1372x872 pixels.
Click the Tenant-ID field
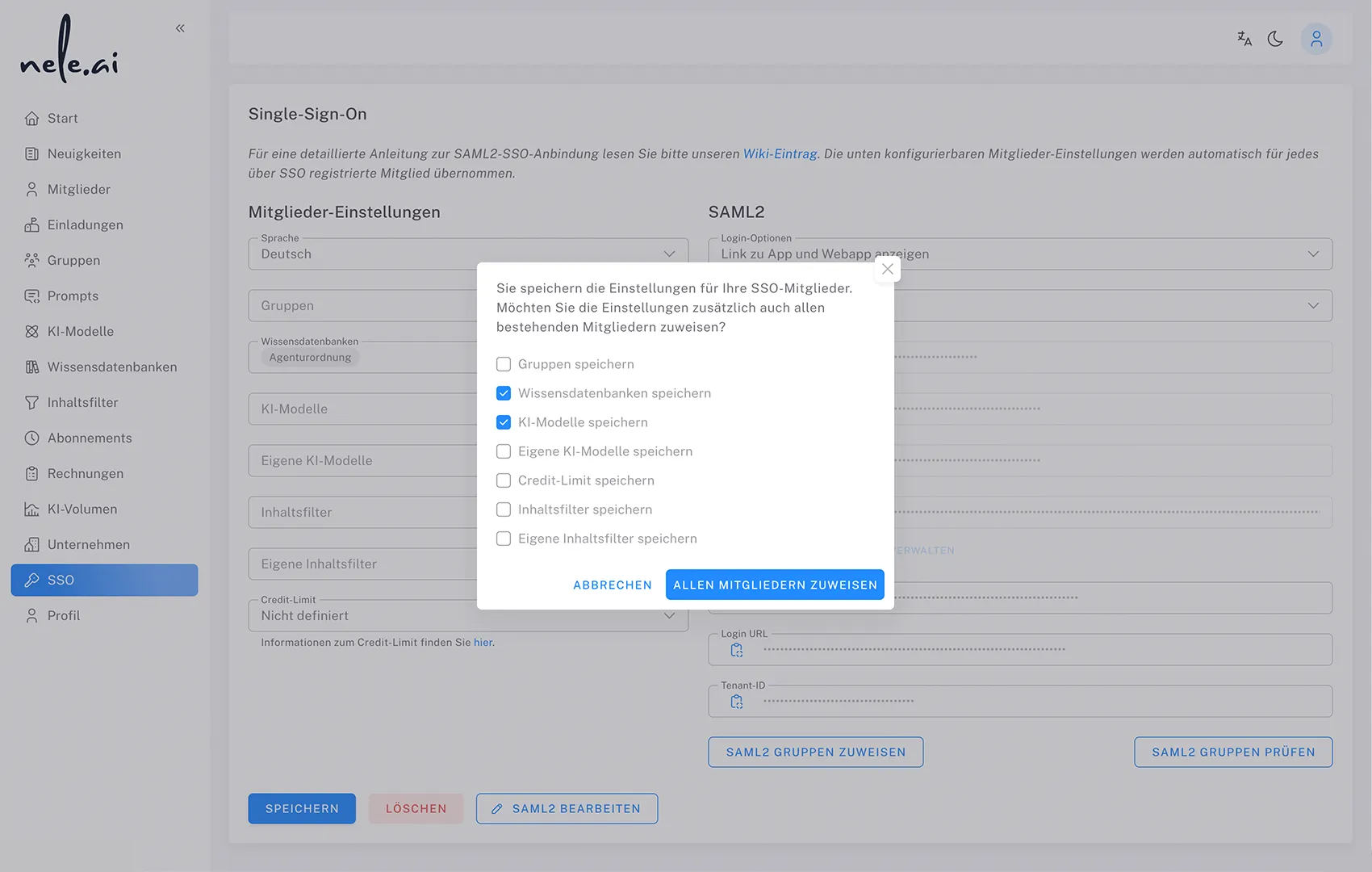tap(1020, 702)
